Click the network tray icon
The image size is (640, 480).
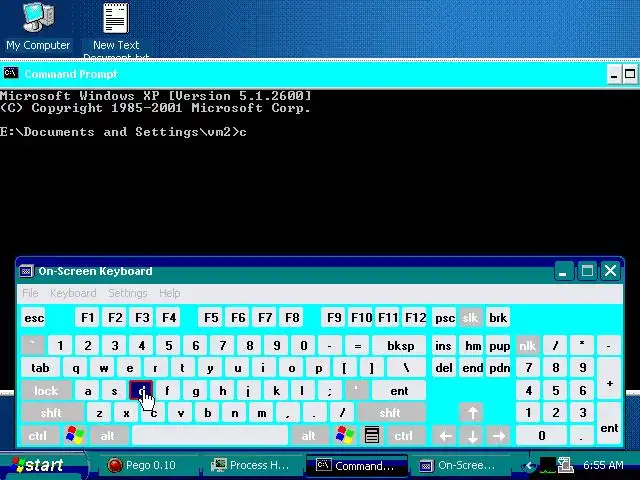click(566, 464)
